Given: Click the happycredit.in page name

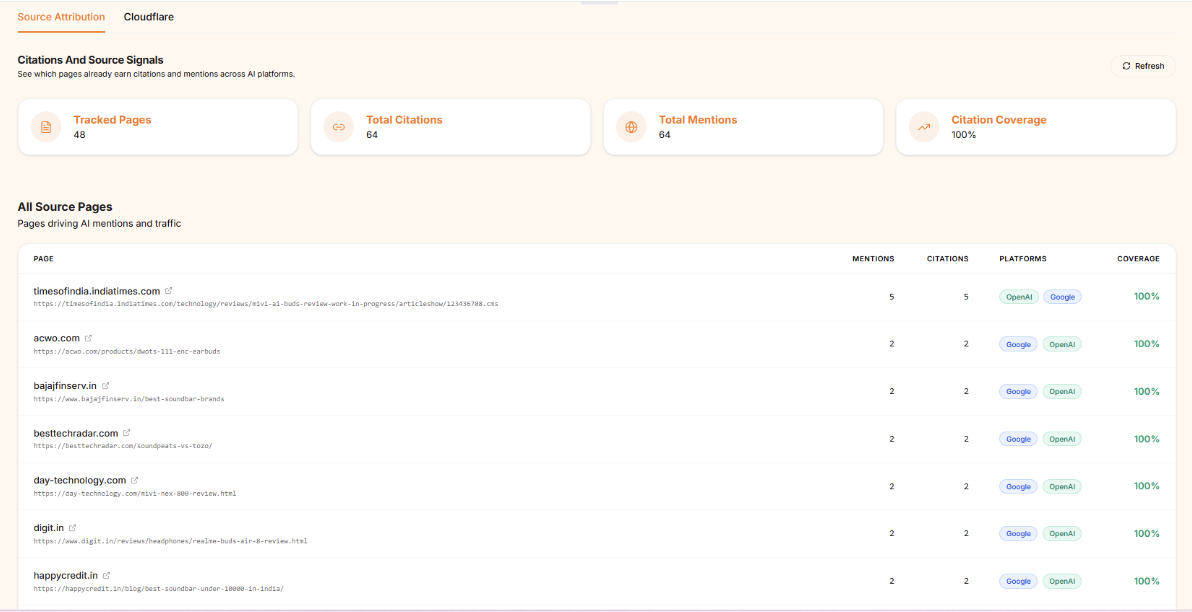Looking at the screenshot, I should point(65,576).
